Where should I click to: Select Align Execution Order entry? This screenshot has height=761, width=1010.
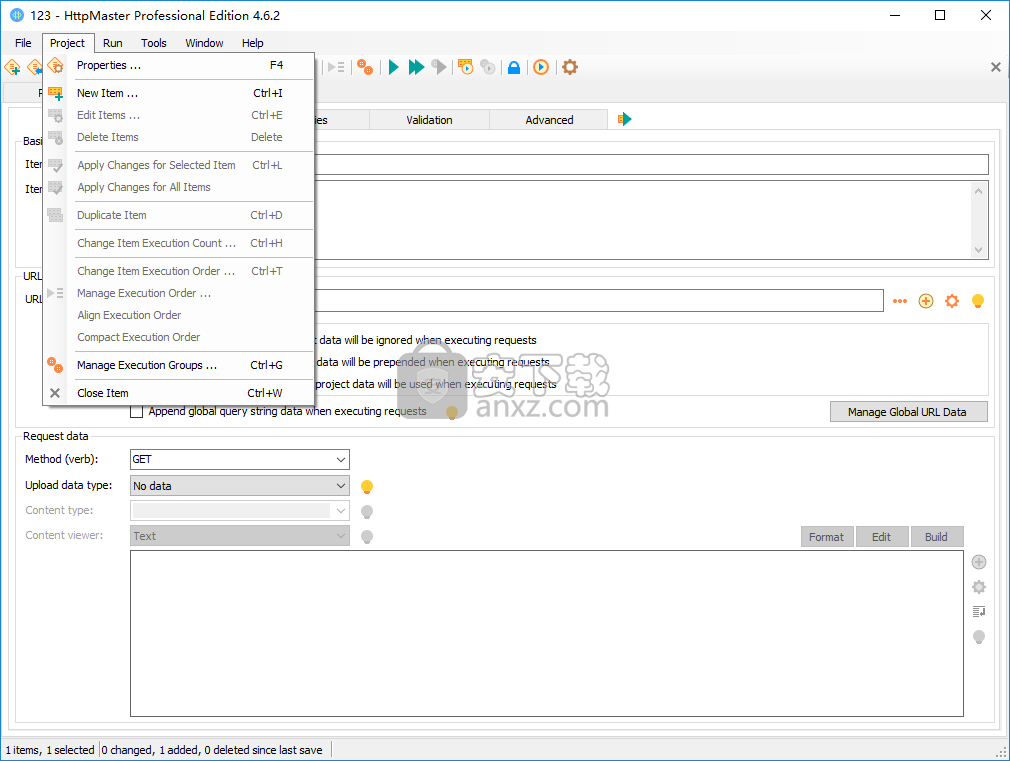(179, 315)
